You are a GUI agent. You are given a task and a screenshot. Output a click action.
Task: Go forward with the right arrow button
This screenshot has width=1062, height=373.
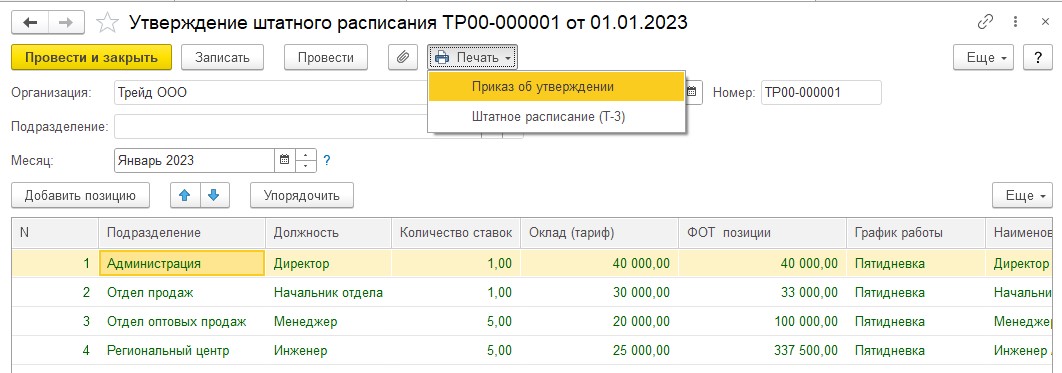coord(66,23)
